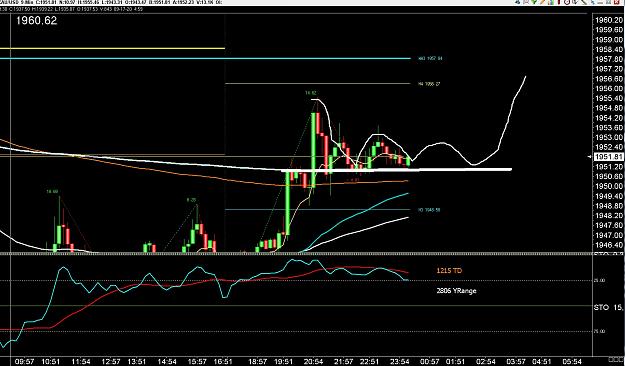Image resolution: width=625 pixels, height=366 pixels.
Task: Click the tall green candle at 20:54
Action: [x=314, y=150]
